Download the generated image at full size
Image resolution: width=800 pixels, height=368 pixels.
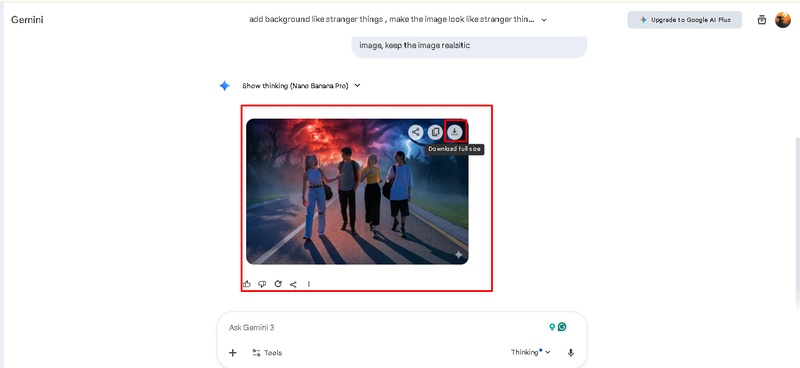pyautogui.click(x=454, y=132)
